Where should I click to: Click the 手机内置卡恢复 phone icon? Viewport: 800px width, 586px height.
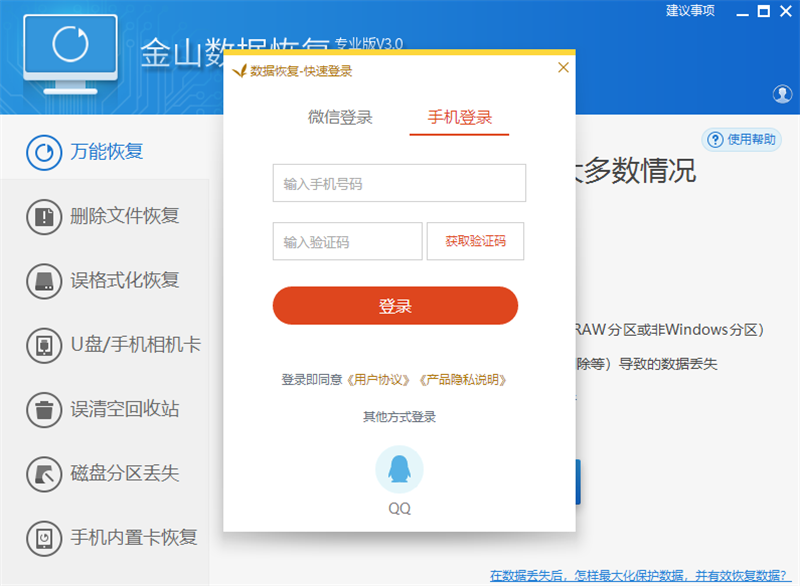click(44, 538)
